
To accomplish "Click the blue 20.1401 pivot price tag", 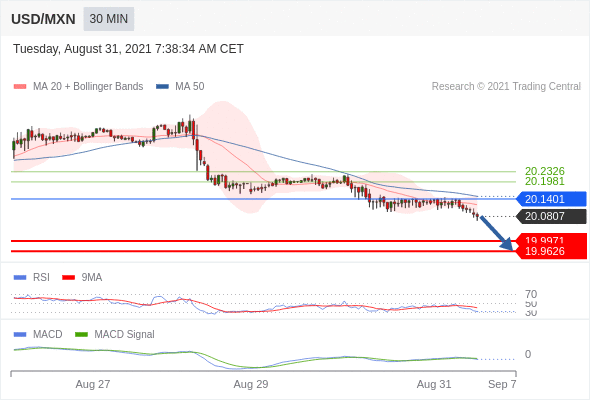I will [x=551, y=199].
